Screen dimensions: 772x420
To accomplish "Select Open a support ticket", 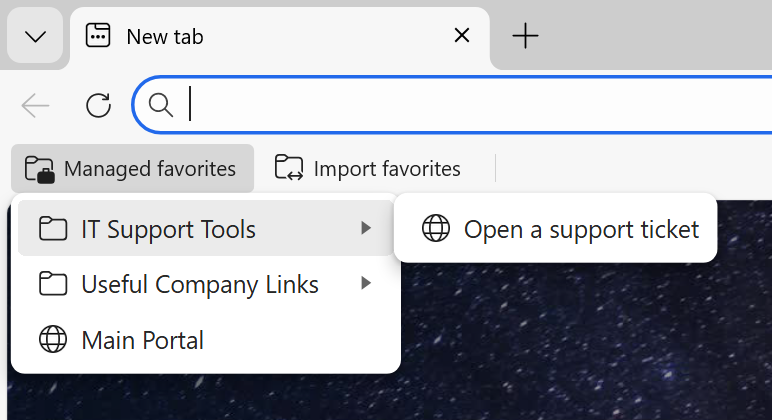I will (x=555, y=228).
